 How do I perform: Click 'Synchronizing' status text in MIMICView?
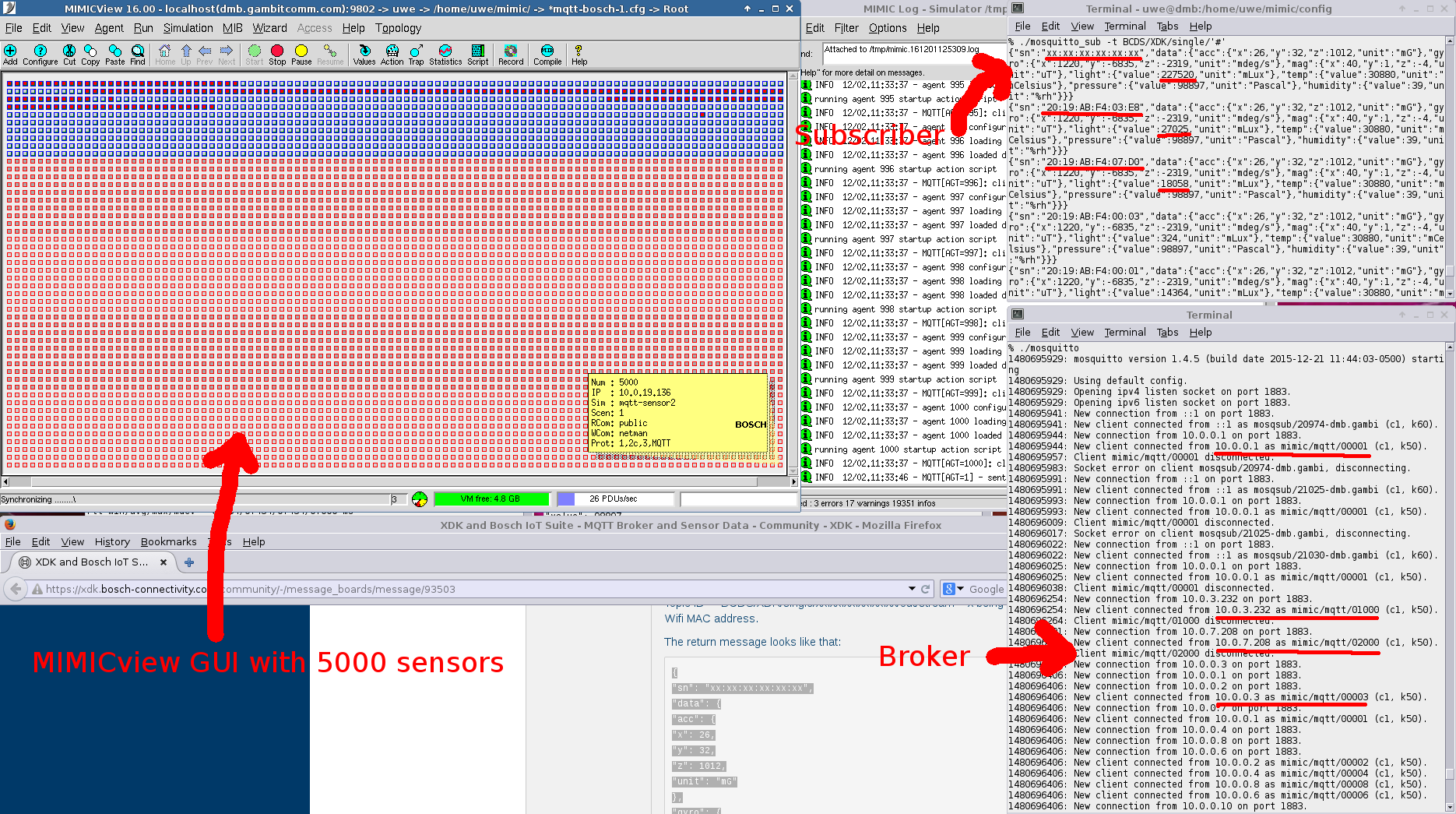tap(38, 500)
